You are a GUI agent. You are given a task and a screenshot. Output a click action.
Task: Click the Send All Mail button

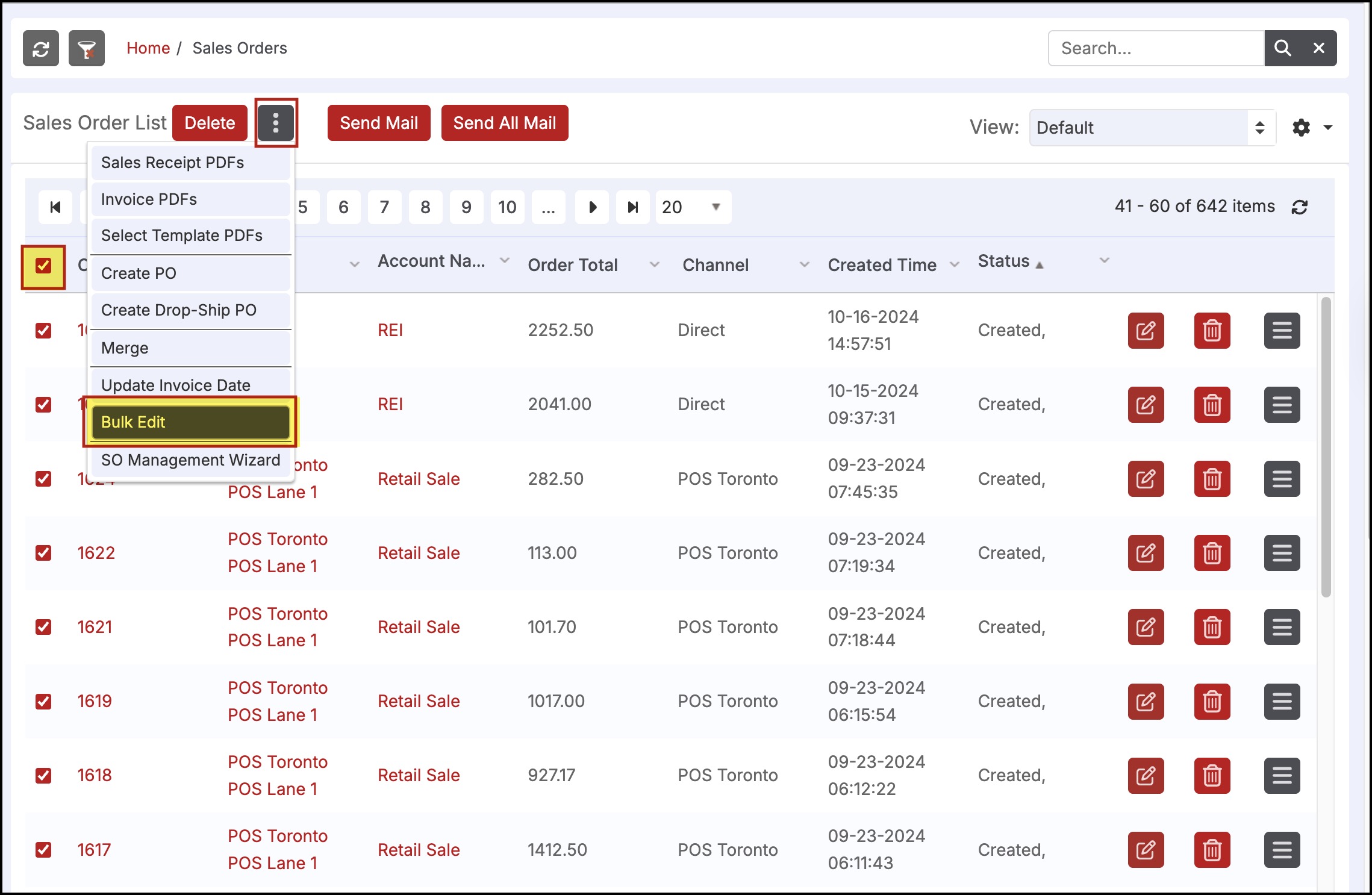[504, 123]
